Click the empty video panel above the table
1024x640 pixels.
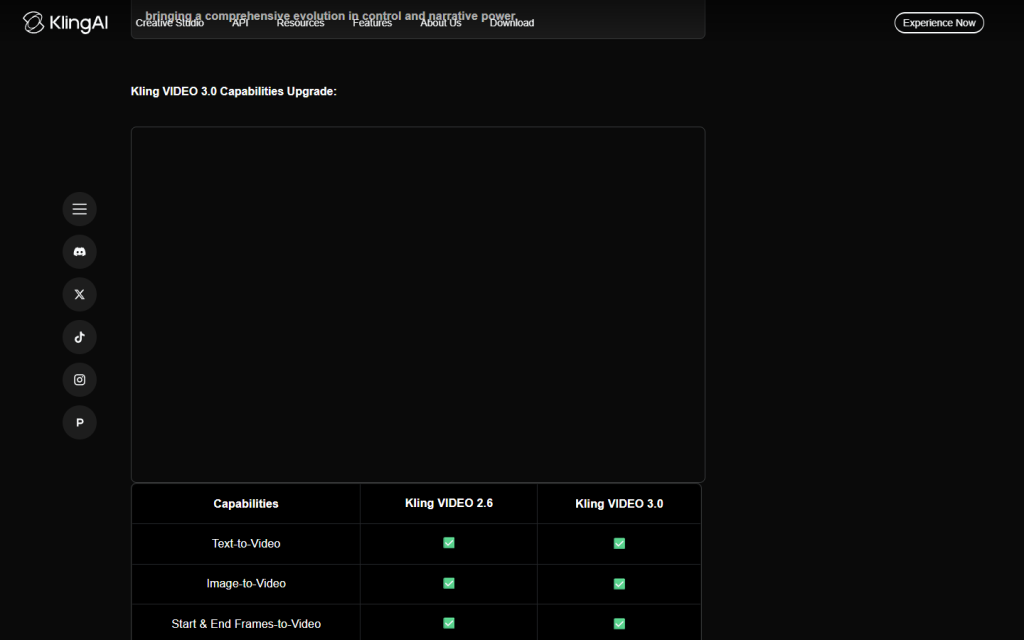tap(418, 304)
